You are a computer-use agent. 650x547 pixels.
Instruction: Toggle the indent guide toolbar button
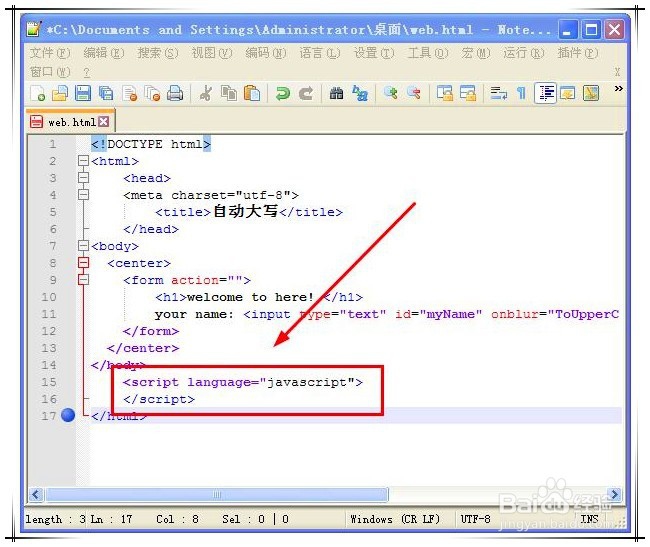click(545, 93)
